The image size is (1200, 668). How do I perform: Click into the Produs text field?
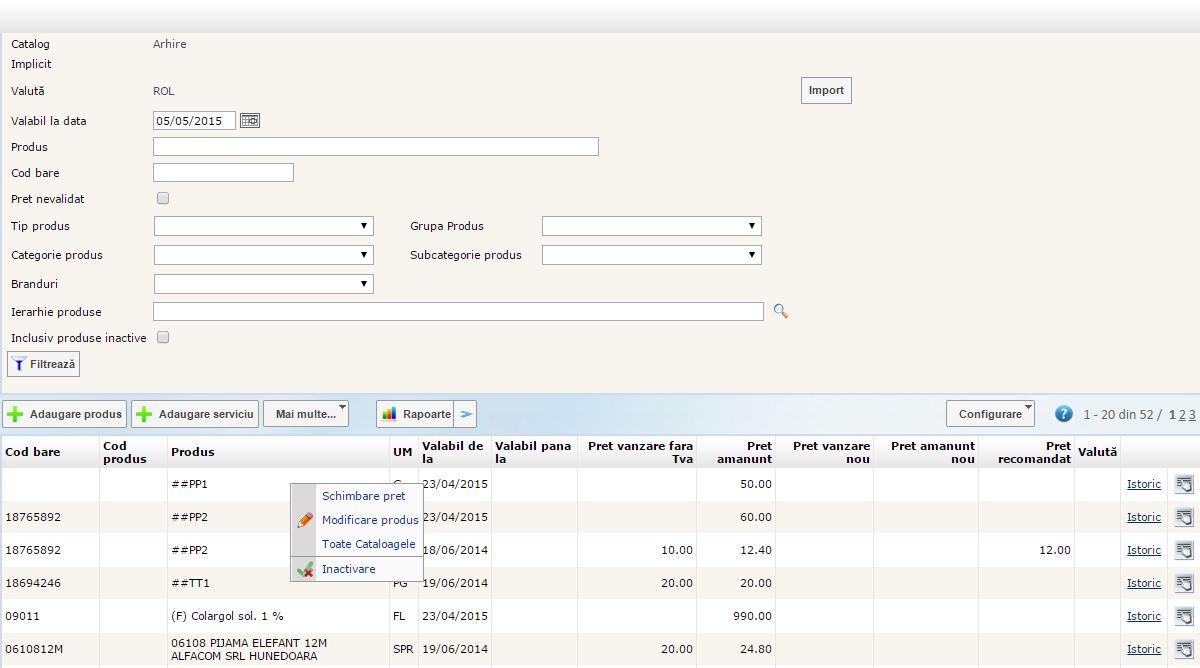click(x=375, y=147)
